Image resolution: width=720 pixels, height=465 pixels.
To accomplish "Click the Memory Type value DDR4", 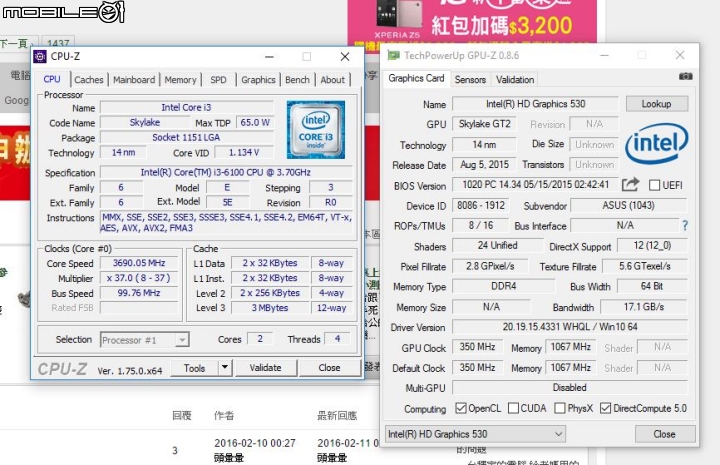I will 504,286.
